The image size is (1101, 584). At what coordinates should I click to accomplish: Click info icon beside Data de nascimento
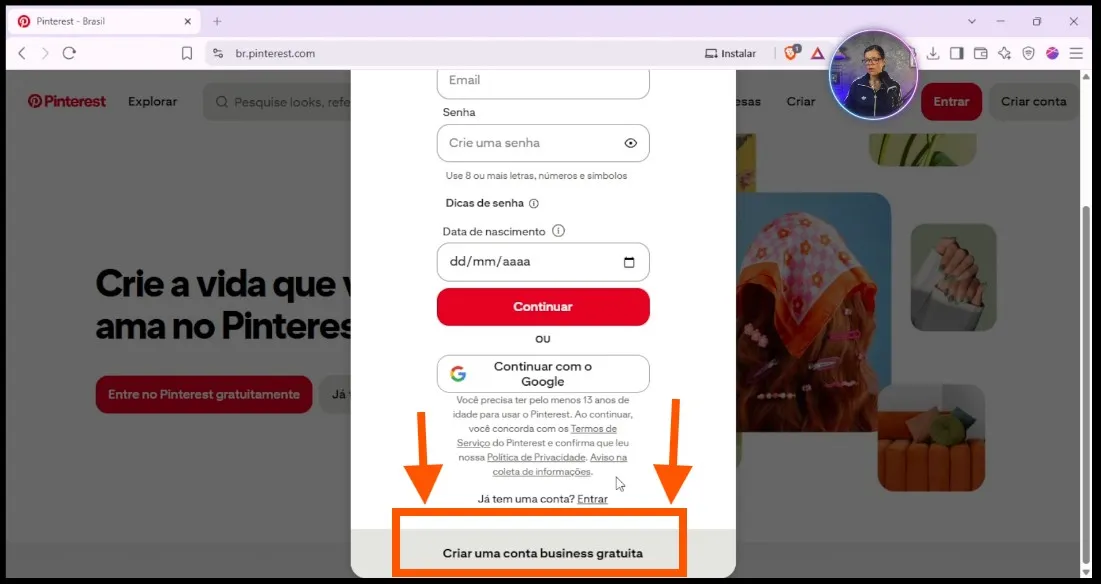pos(558,231)
